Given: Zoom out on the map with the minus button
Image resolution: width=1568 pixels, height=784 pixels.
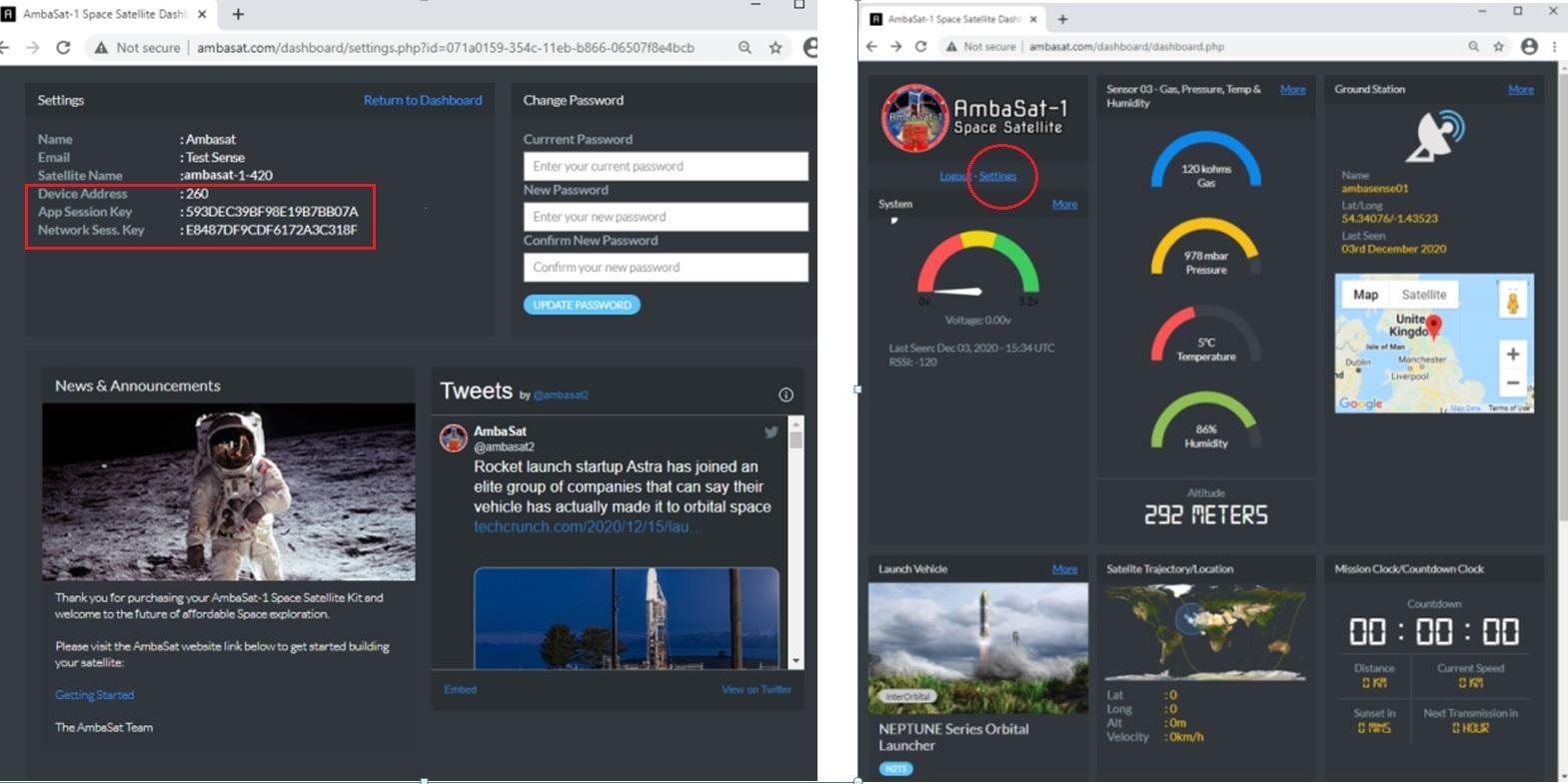Looking at the screenshot, I should click(1512, 383).
